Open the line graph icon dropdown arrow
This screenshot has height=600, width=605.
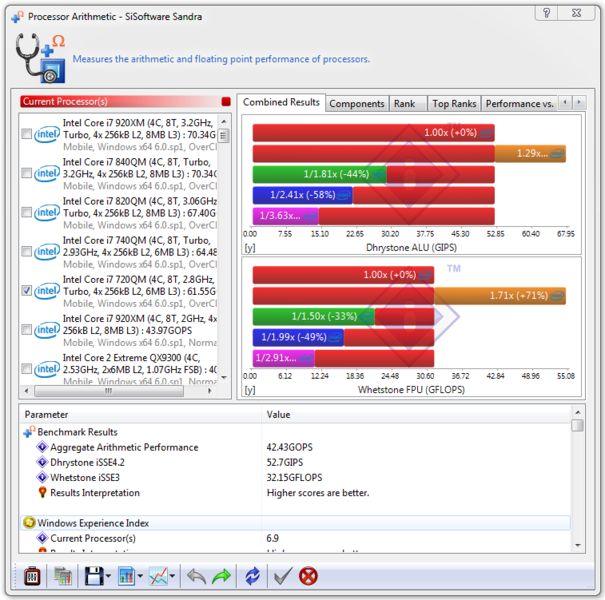pyautogui.click(x=172, y=576)
